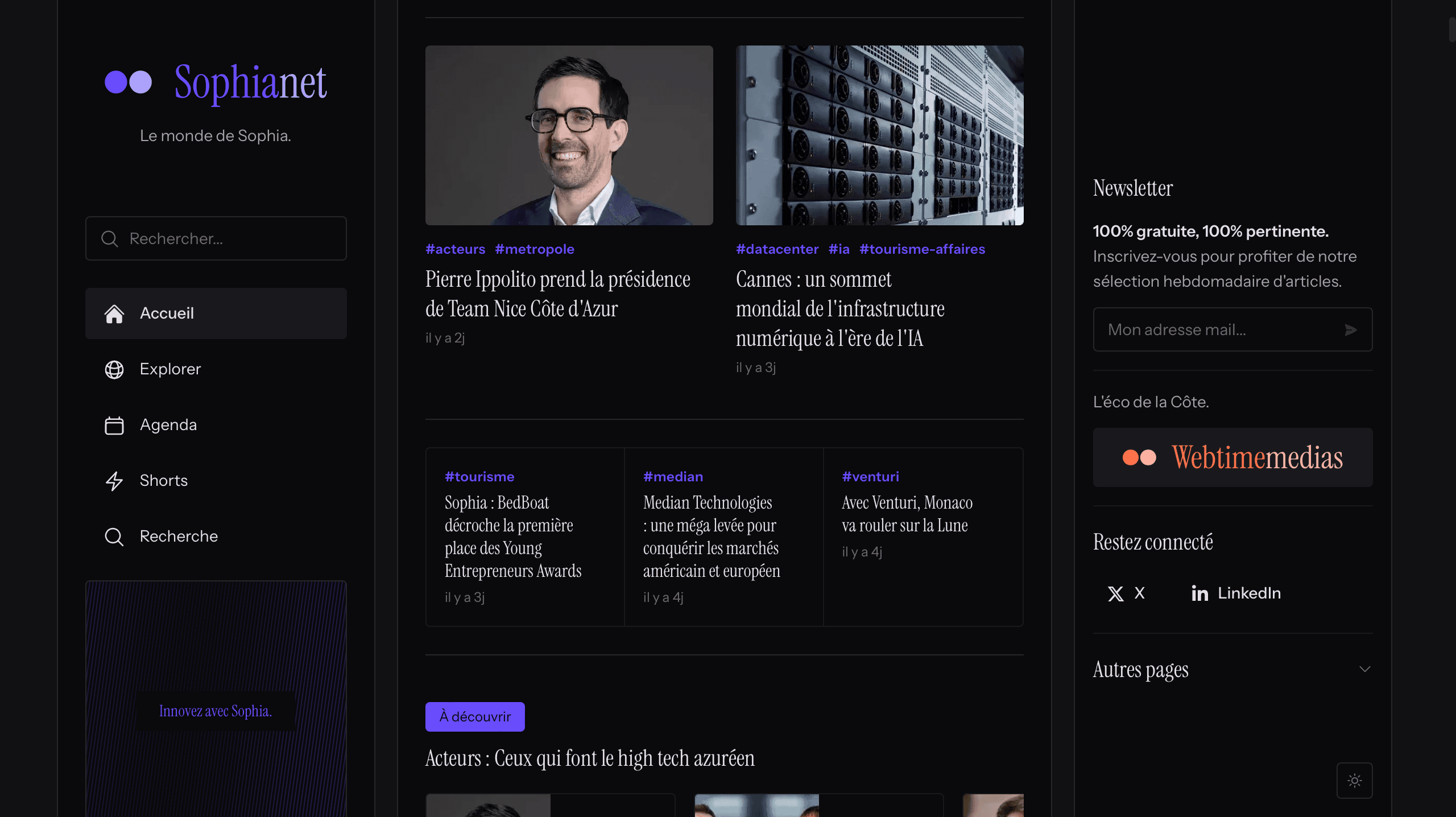
Task: Click the magnifier icon in Rechercher field
Action: (x=109, y=238)
